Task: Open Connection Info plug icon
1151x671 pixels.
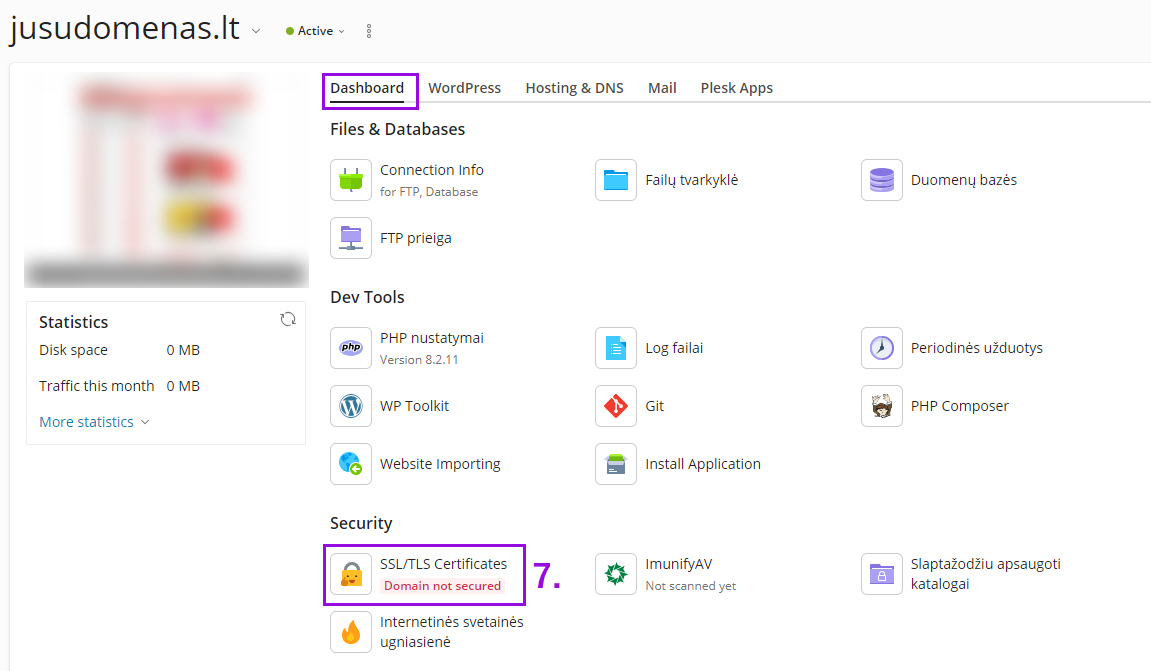Action: [x=351, y=180]
